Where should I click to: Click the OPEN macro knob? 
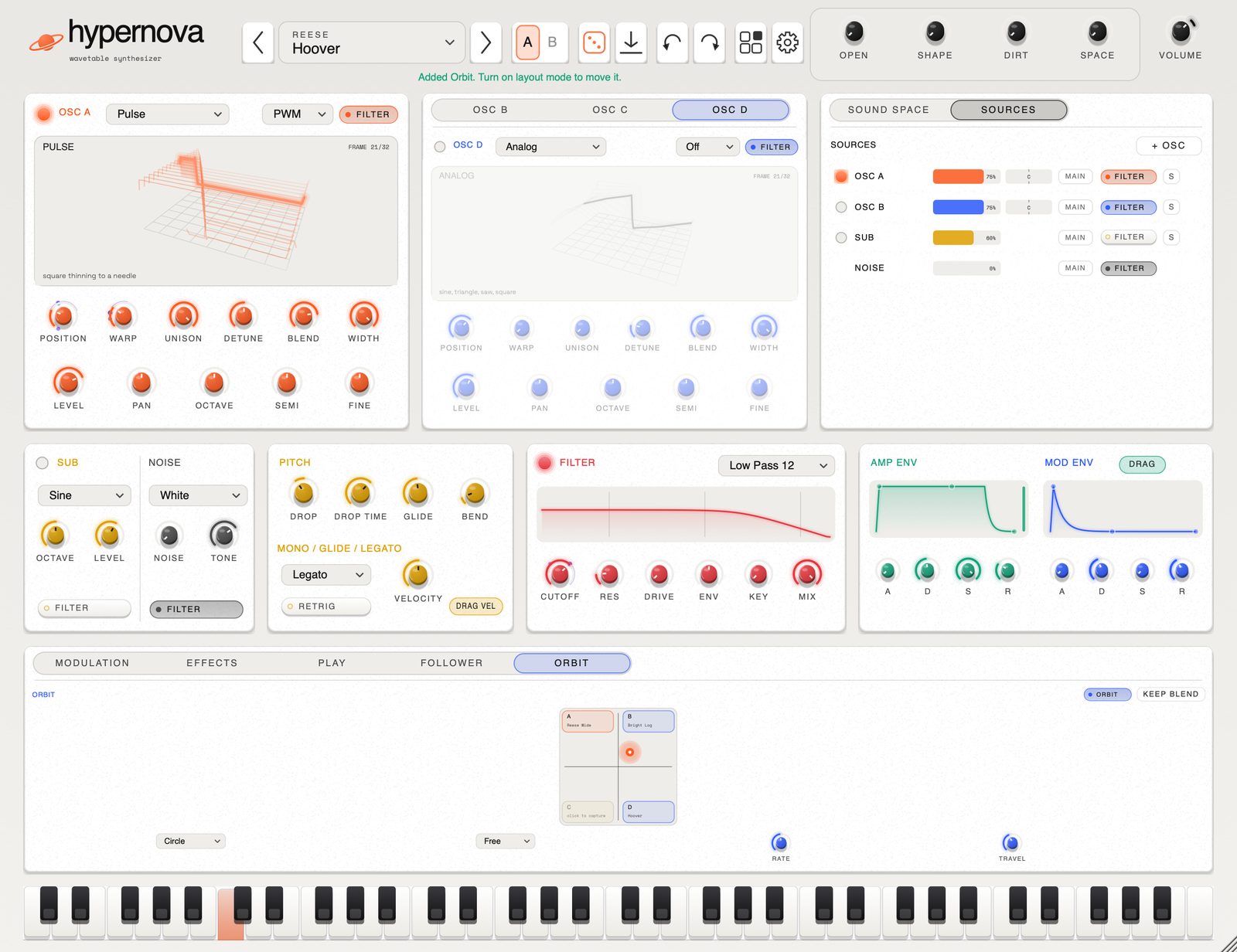coord(854,32)
